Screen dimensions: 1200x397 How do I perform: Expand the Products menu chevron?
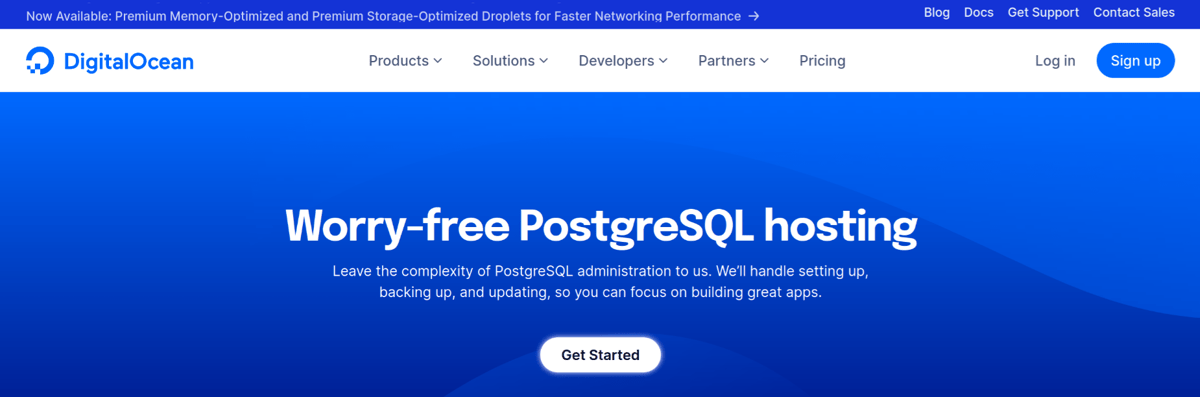tap(437, 61)
